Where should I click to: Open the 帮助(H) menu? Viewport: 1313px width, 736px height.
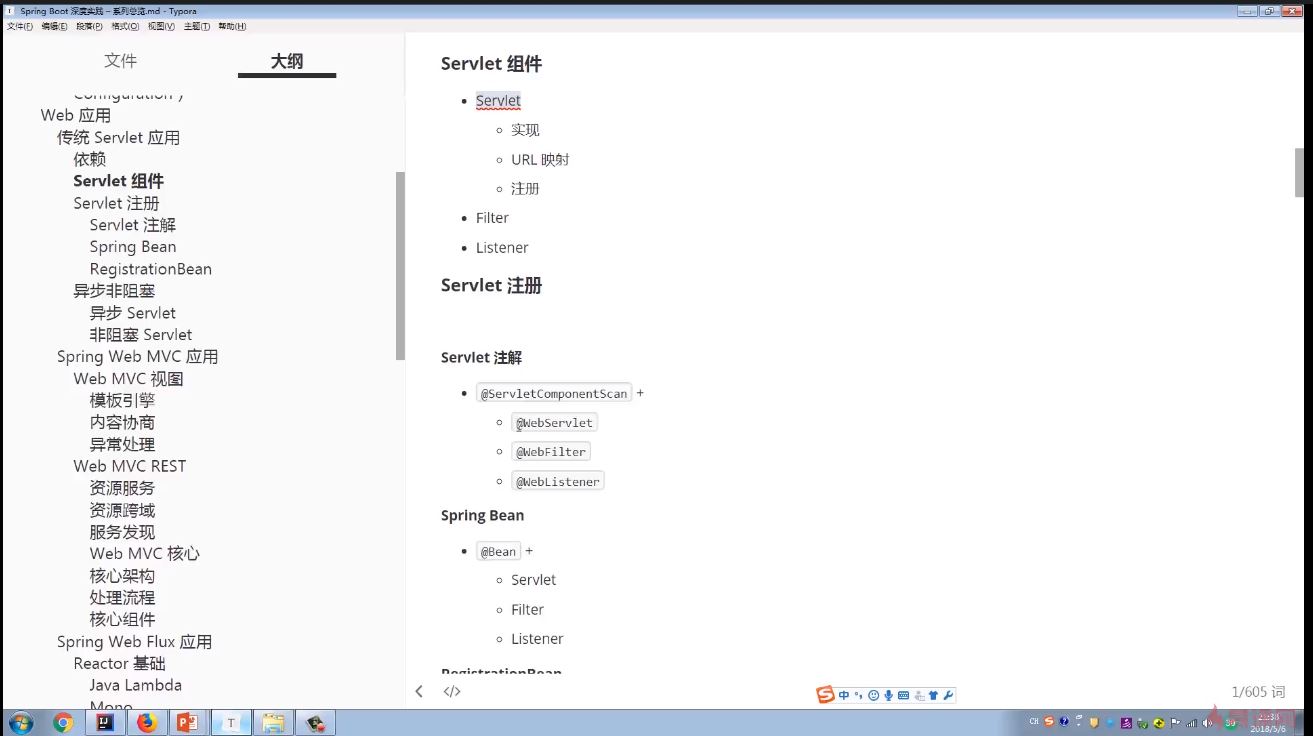[232, 26]
